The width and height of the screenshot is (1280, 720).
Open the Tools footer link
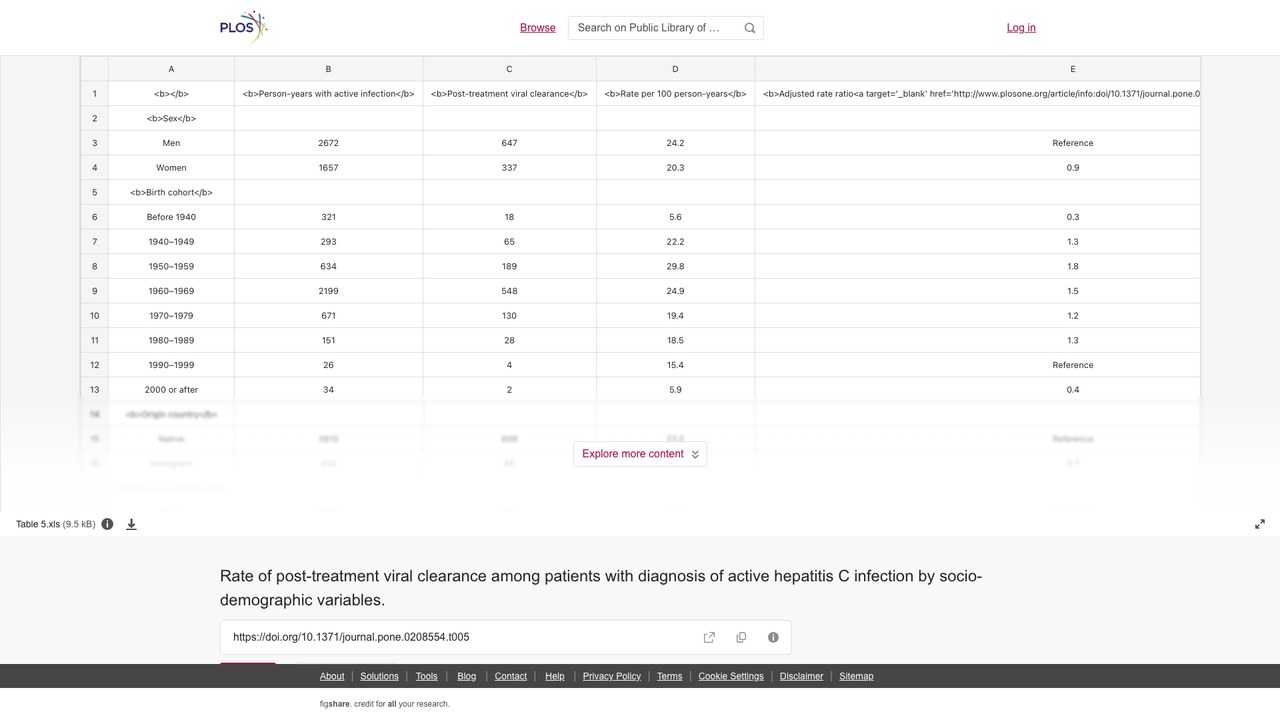click(426, 676)
